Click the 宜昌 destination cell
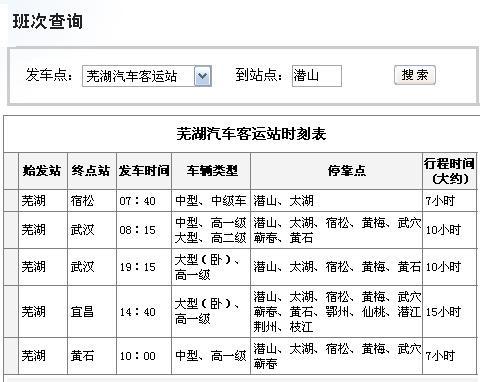 92,312
